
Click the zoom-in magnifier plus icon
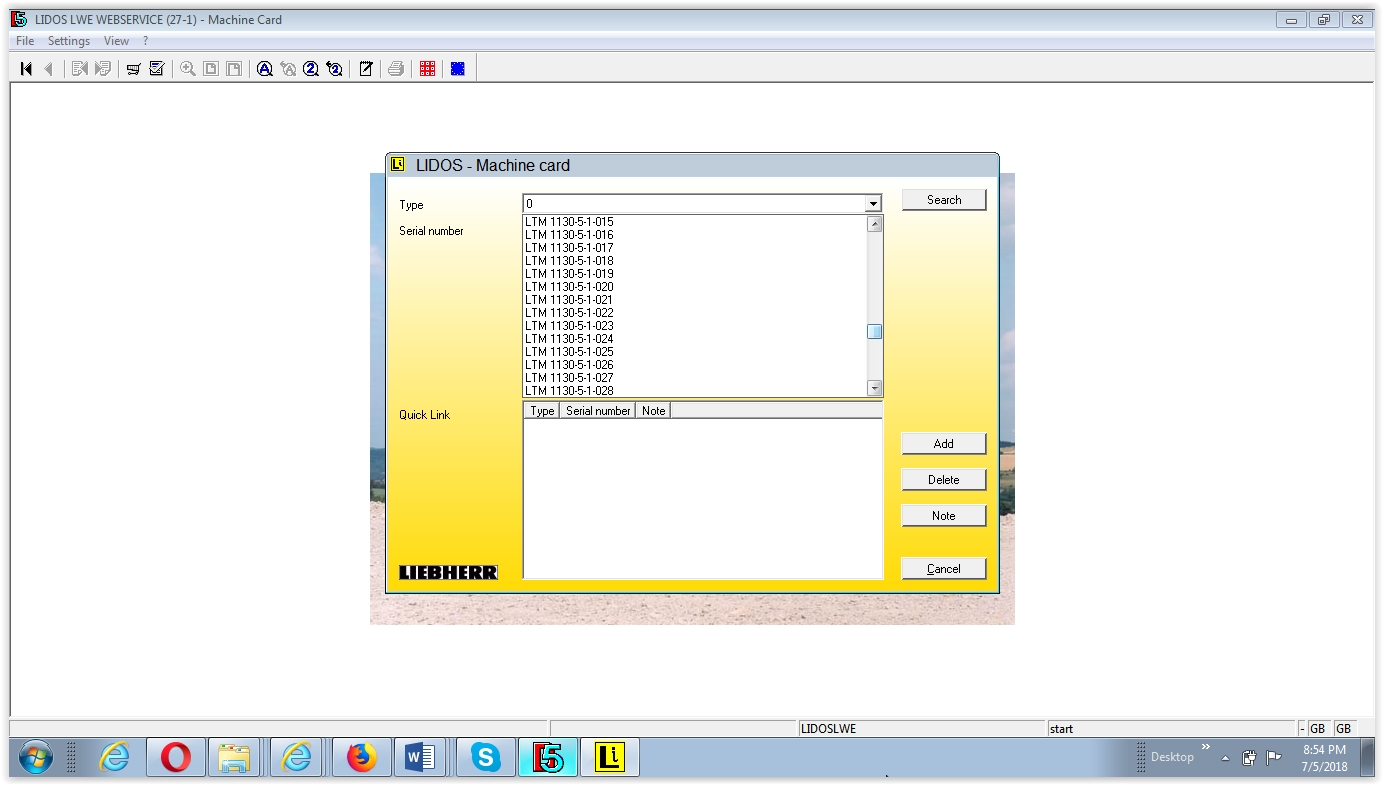187,69
